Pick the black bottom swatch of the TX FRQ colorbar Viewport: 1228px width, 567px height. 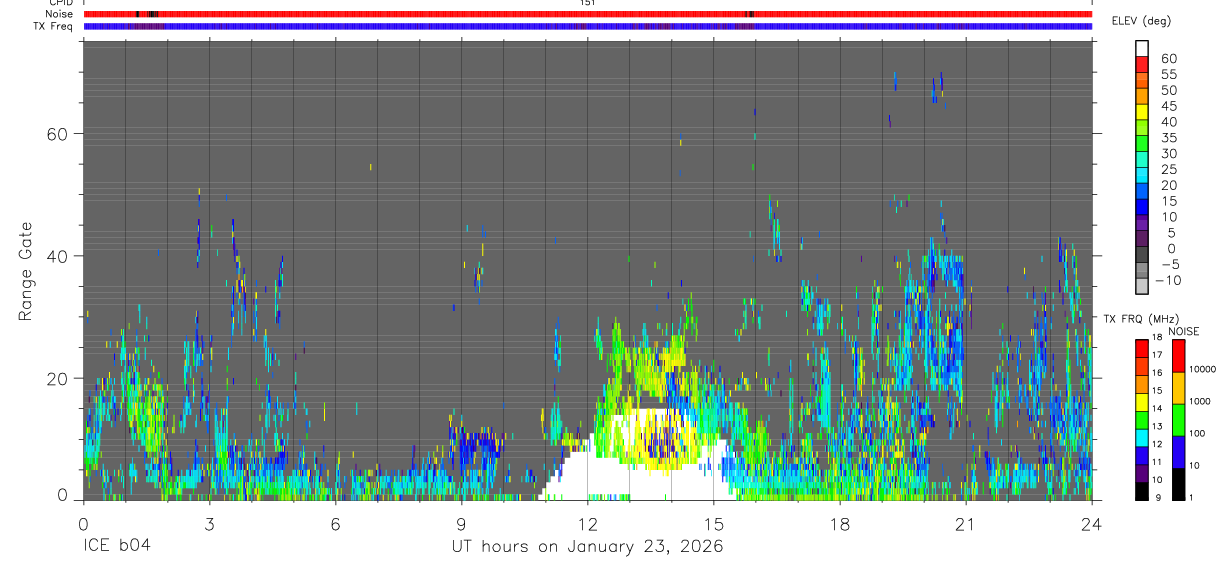(1141, 491)
